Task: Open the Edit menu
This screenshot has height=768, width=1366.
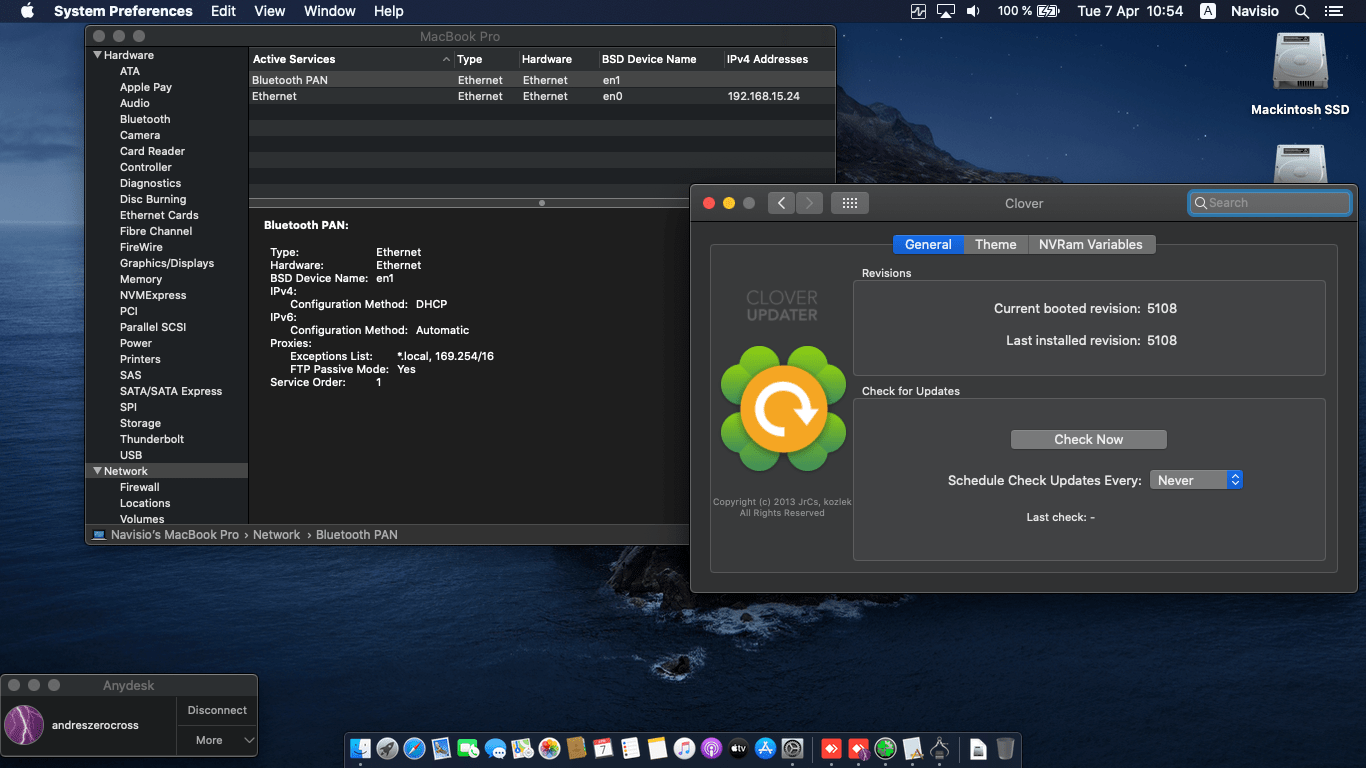Action: tap(224, 11)
